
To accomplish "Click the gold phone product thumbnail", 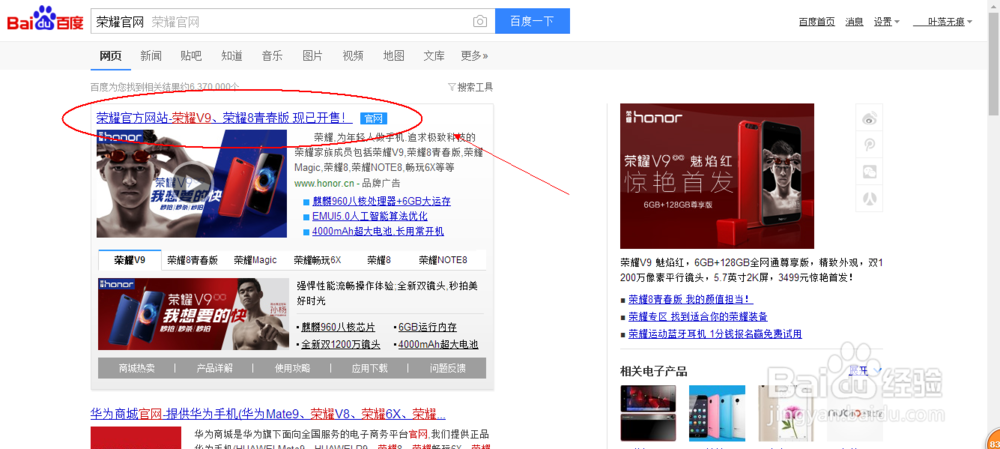I will click(786, 413).
